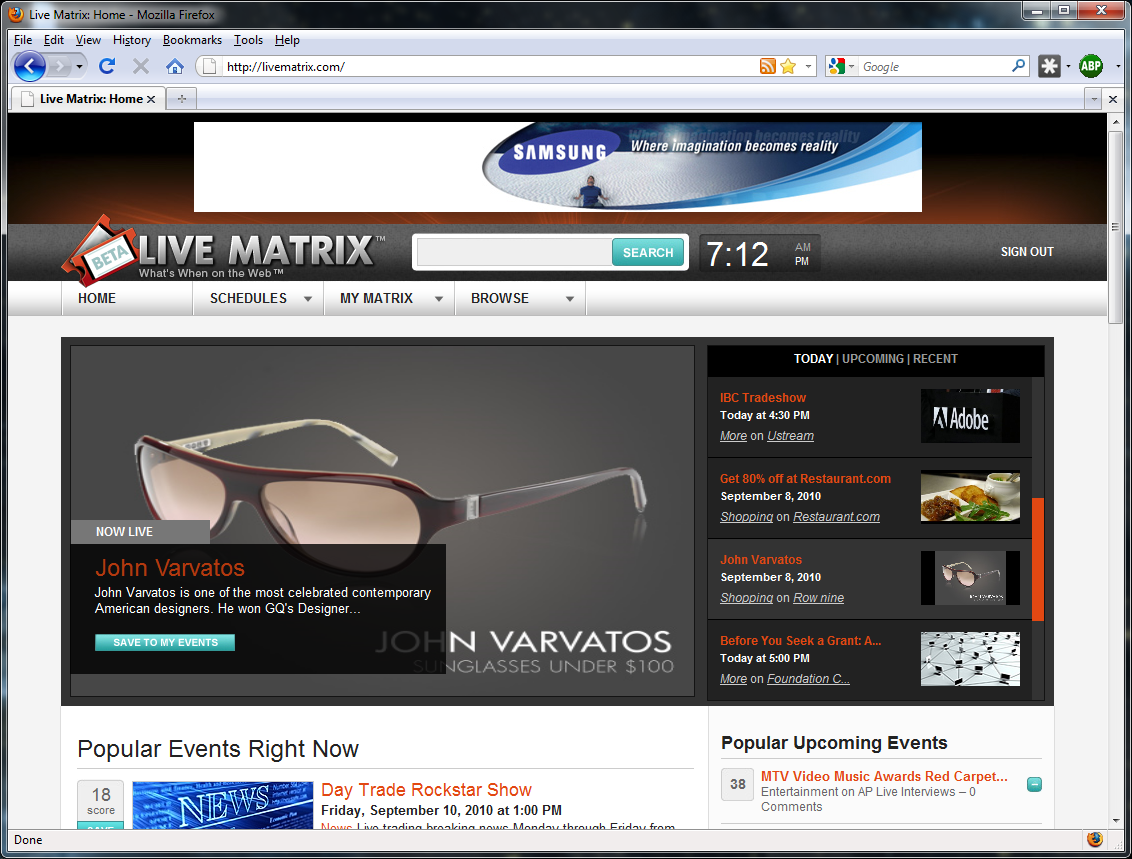Reload the page with the refresh icon

coord(107,66)
